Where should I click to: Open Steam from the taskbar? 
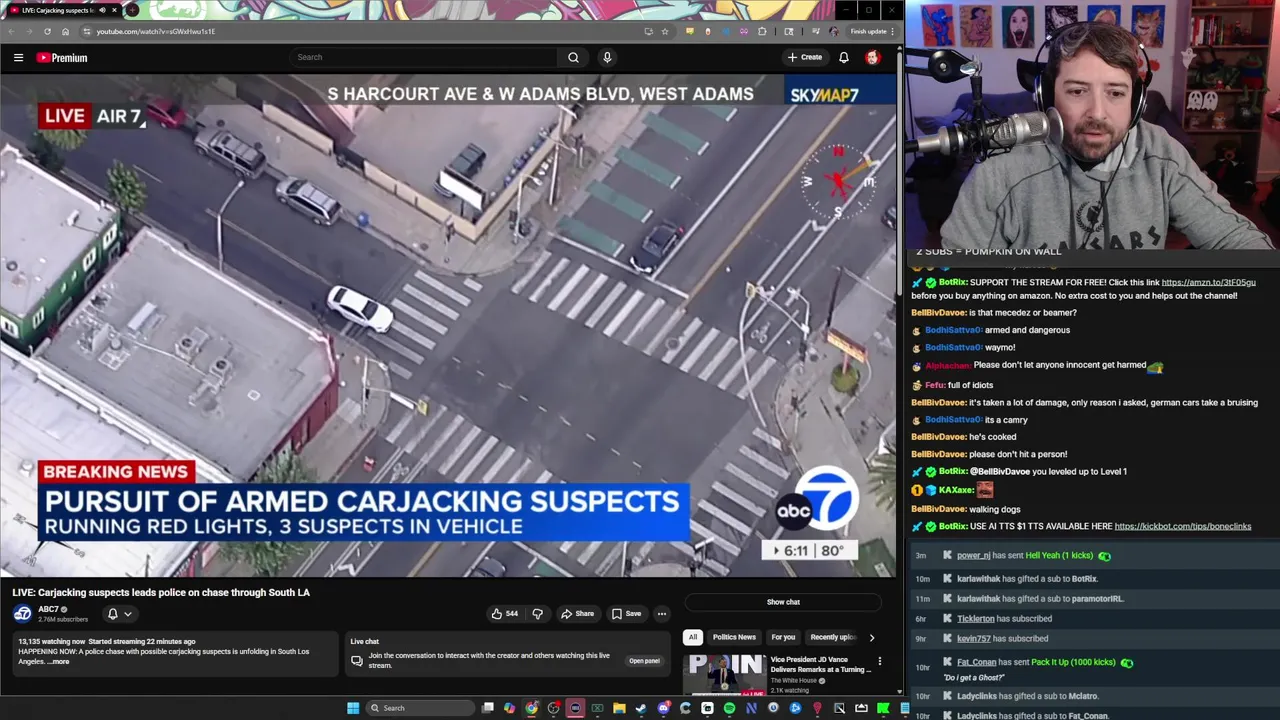641,708
